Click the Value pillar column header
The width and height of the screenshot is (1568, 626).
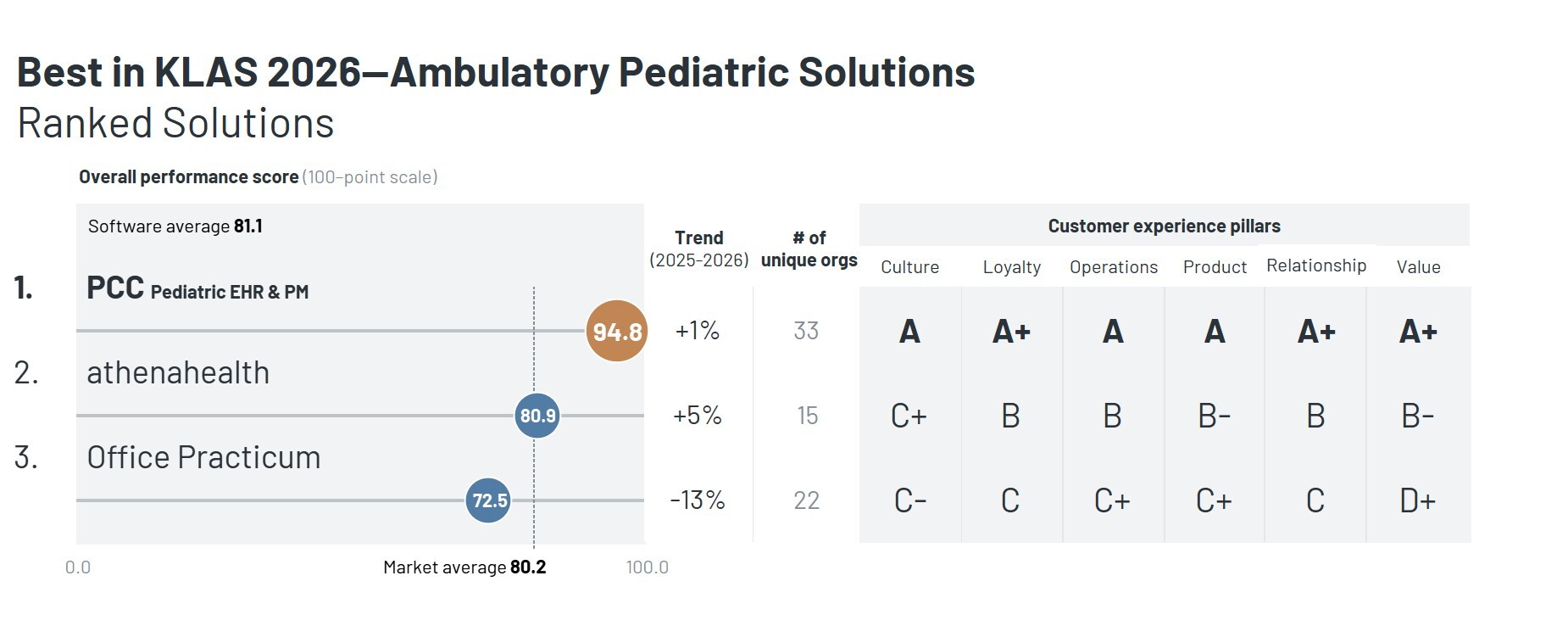click(1418, 267)
